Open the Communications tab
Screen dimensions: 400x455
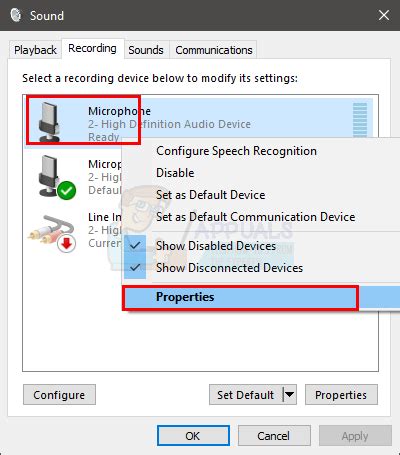pos(214,50)
